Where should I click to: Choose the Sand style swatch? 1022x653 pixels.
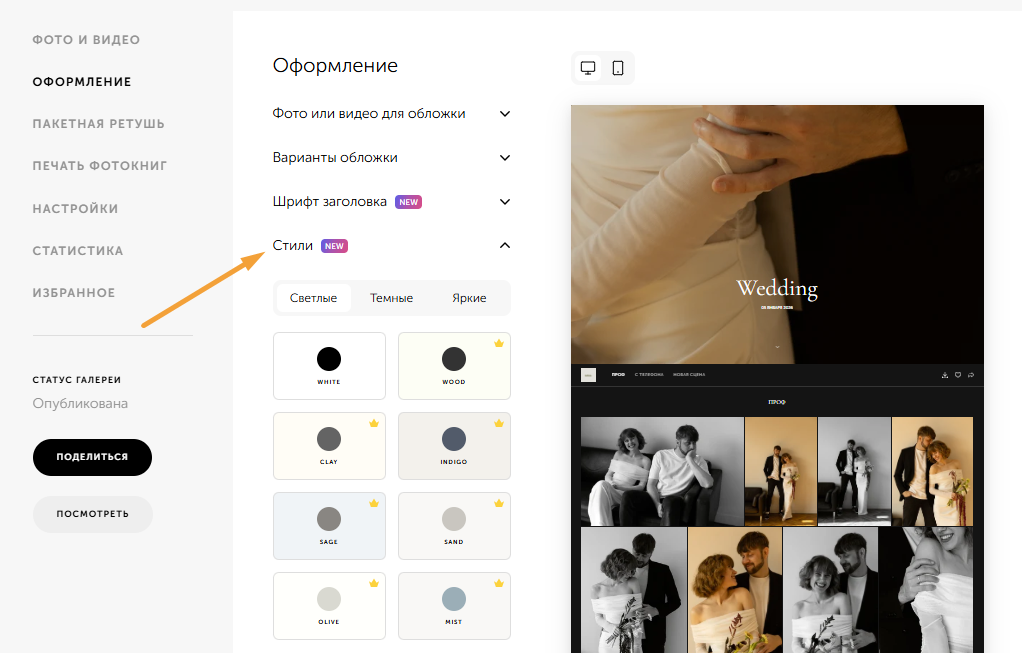click(x=454, y=526)
